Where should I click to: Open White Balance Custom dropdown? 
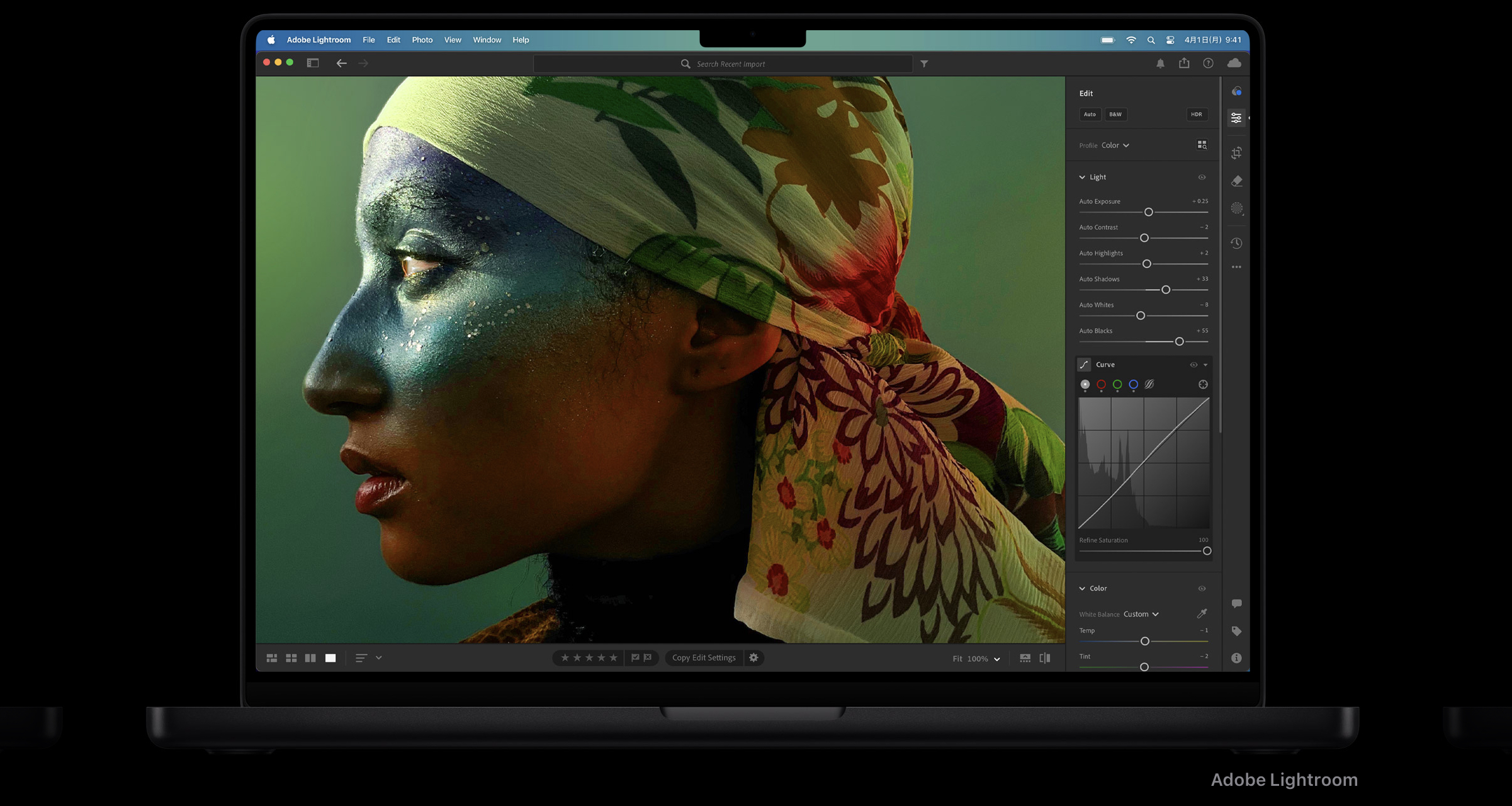tap(1141, 614)
